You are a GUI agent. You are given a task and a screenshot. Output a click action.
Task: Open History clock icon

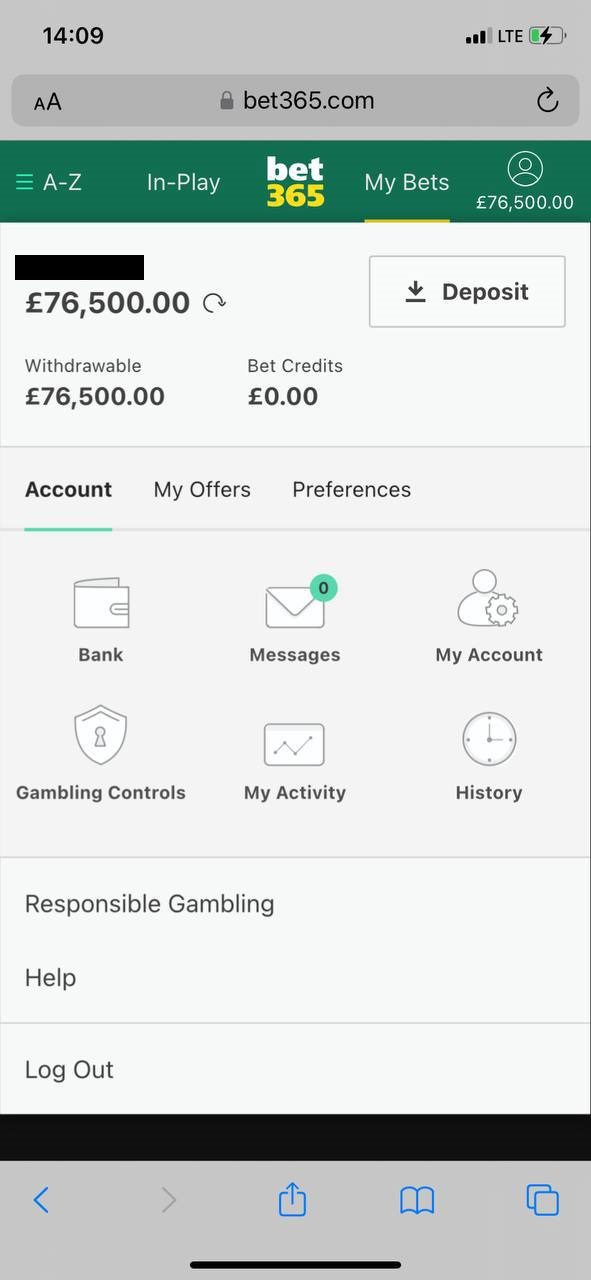489,740
